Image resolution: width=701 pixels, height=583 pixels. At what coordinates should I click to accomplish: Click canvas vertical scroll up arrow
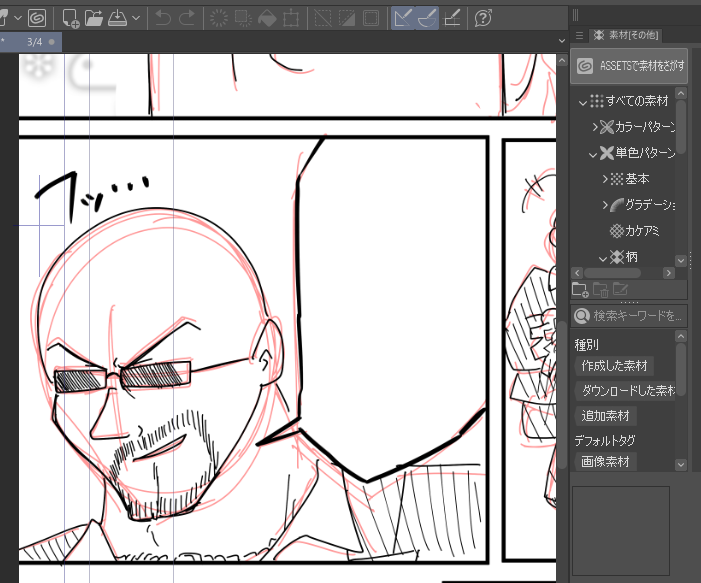click(562, 60)
